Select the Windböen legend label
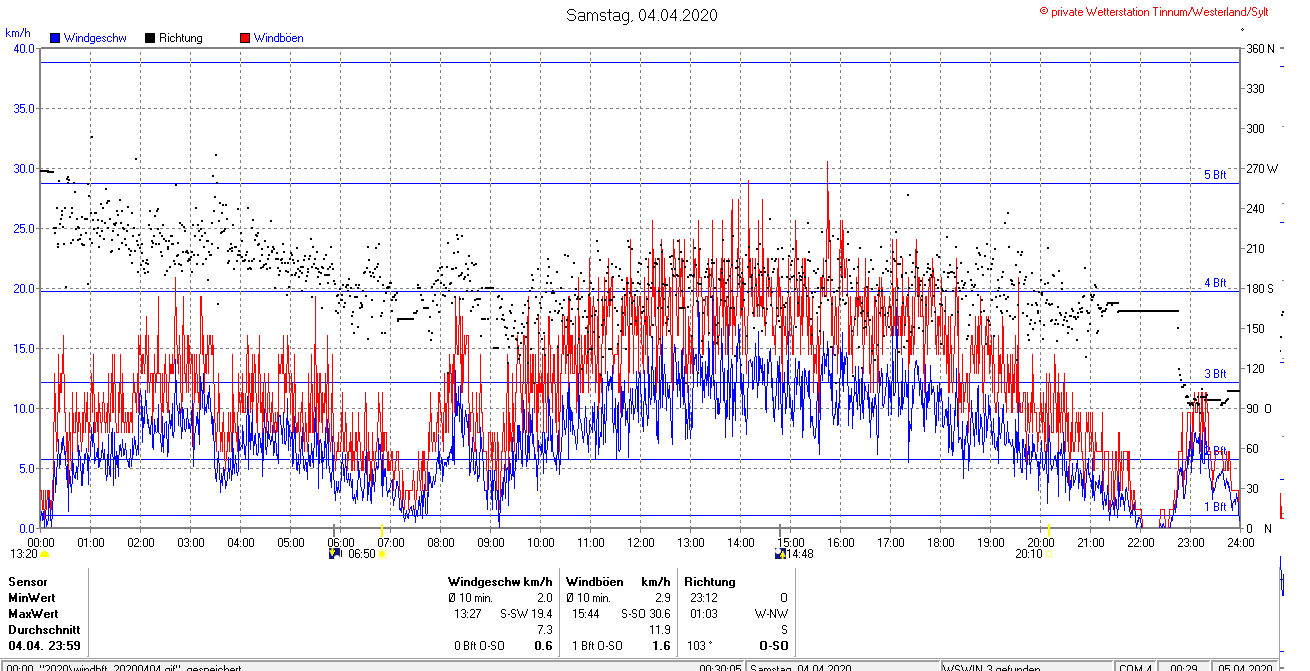Image resolution: width=1310 pixels, height=671 pixels. (x=278, y=38)
